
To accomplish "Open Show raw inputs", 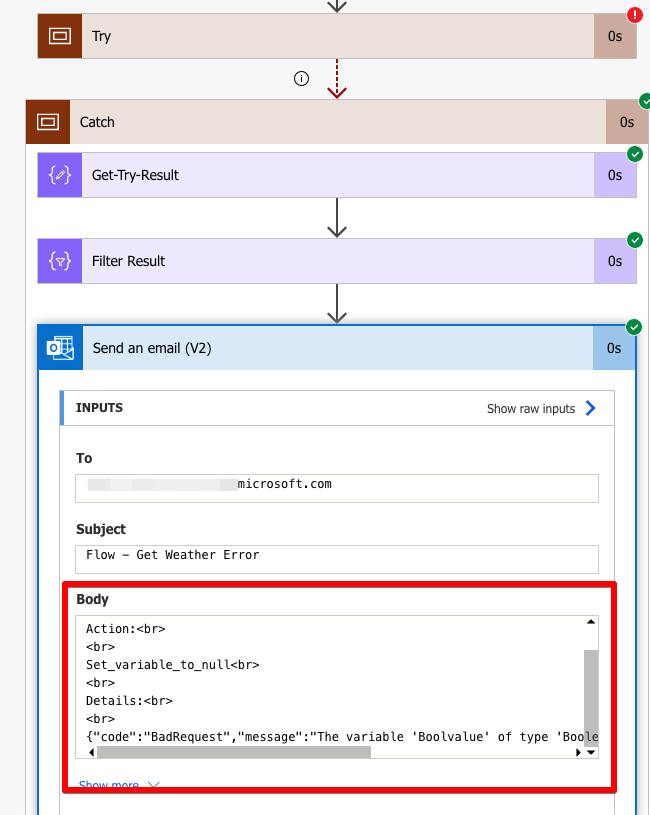I will point(530,409).
